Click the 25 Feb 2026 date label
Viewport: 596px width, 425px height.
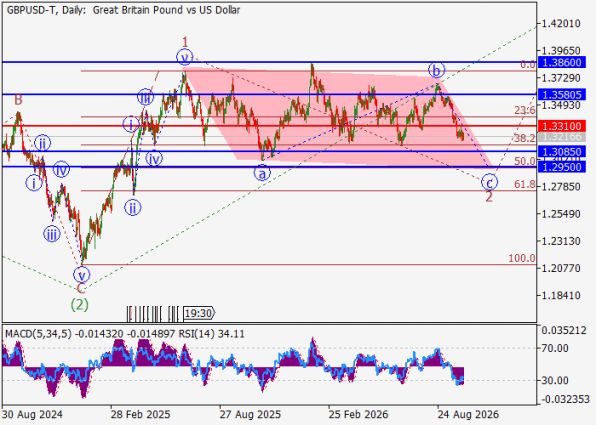(x=359, y=414)
